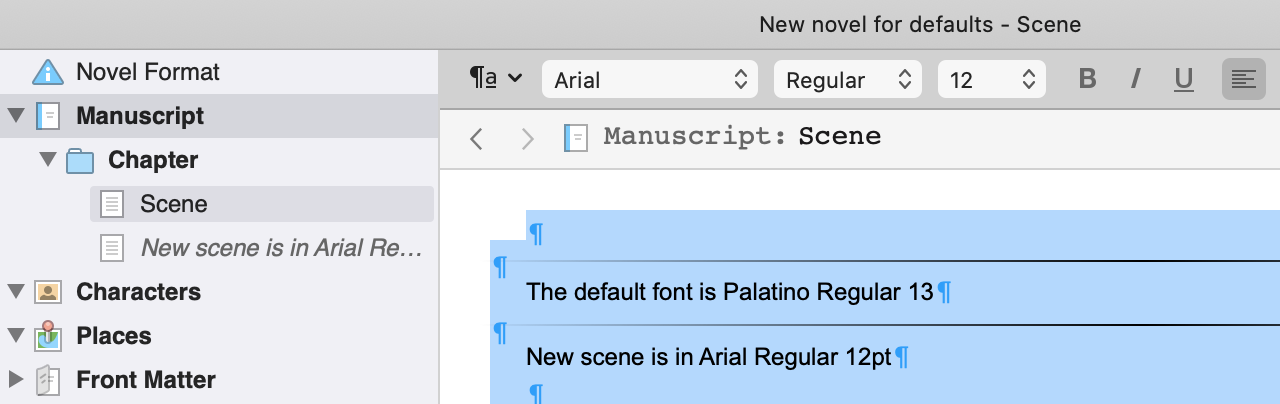Click the Places map pin icon

(48, 336)
